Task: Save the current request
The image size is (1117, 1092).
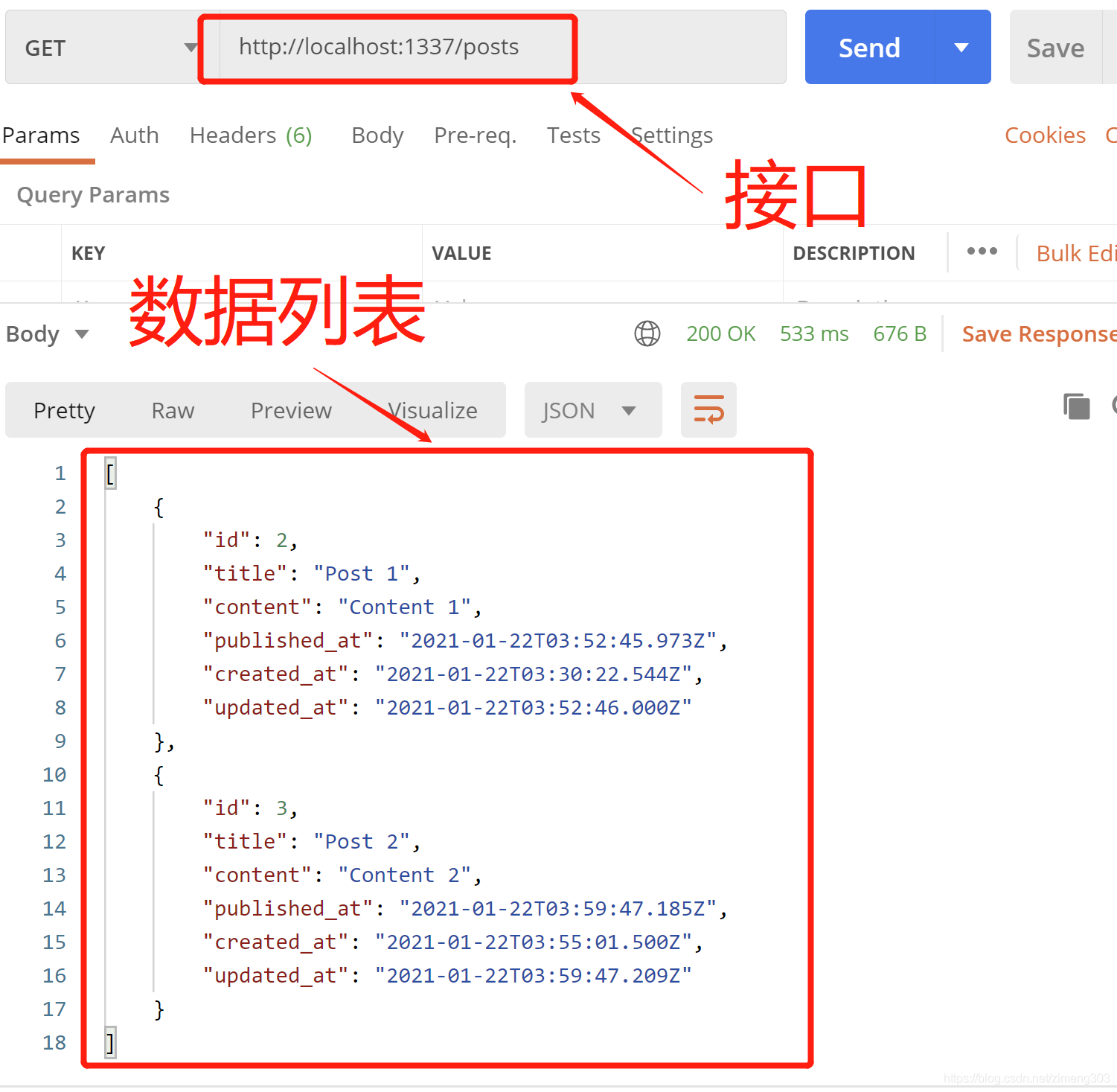Action: (x=1055, y=47)
